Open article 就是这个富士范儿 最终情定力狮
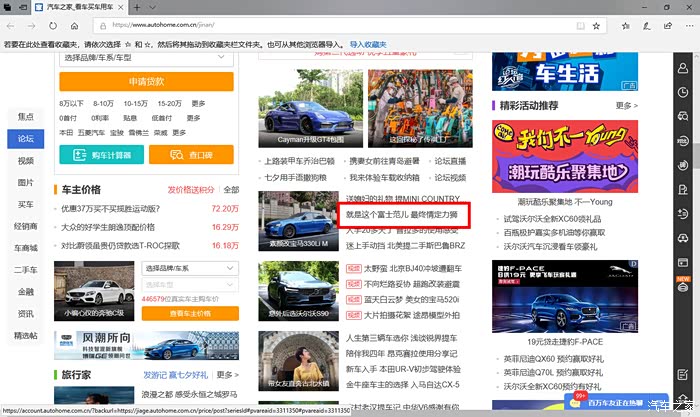 (x=403, y=214)
